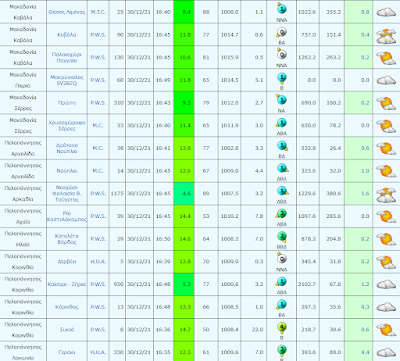Click the weather condition icon for Καβάλα P.W.S.
Screen dimensions: 400x361
coord(386,36)
